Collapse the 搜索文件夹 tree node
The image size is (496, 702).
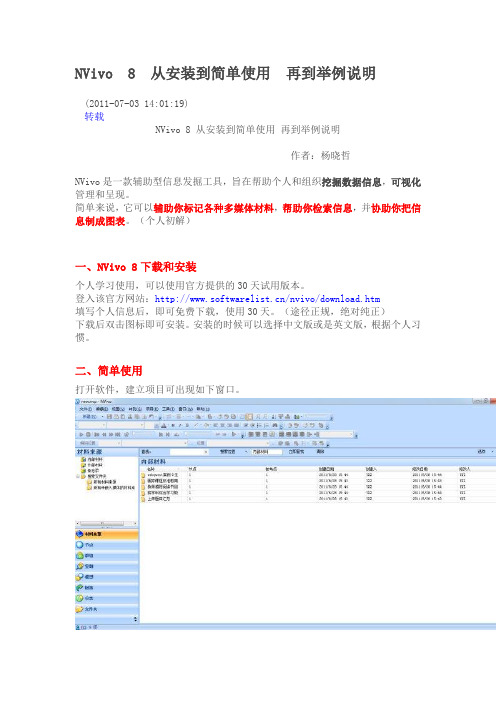pos(77,476)
